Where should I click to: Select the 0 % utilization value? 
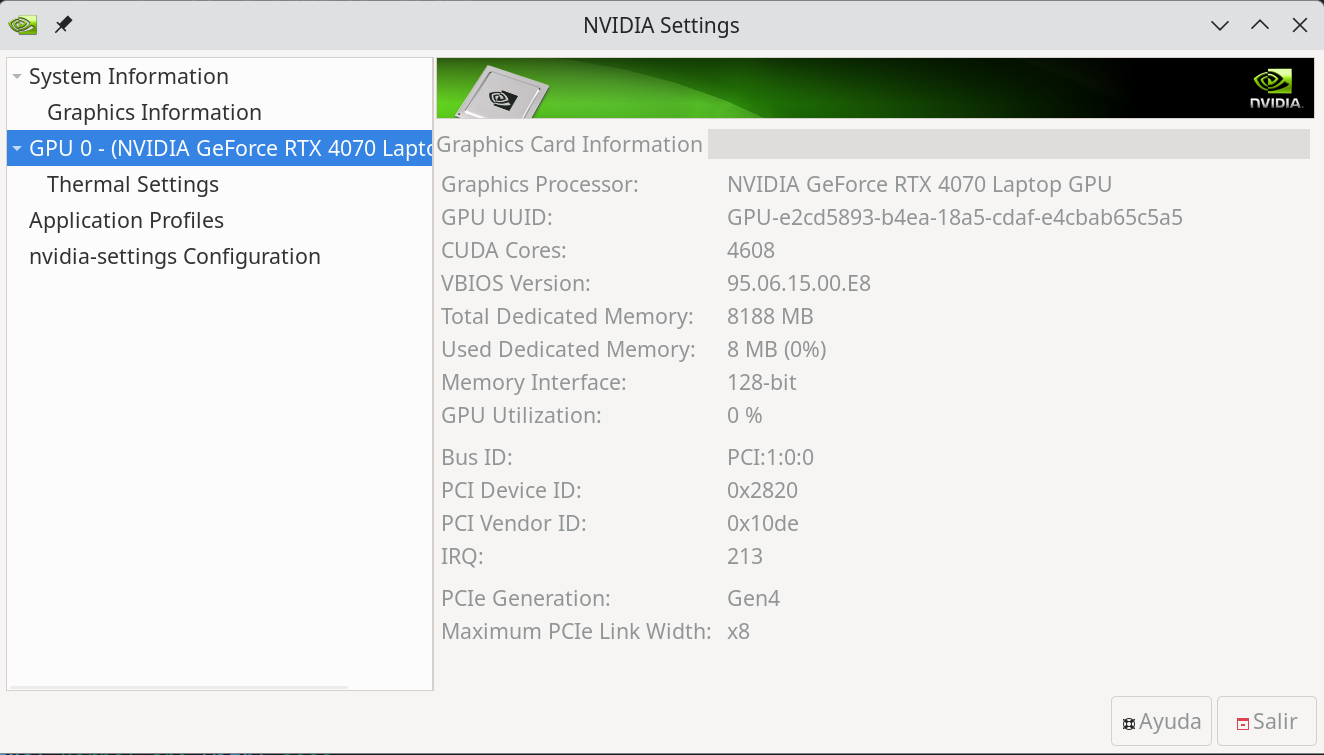pos(745,415)
